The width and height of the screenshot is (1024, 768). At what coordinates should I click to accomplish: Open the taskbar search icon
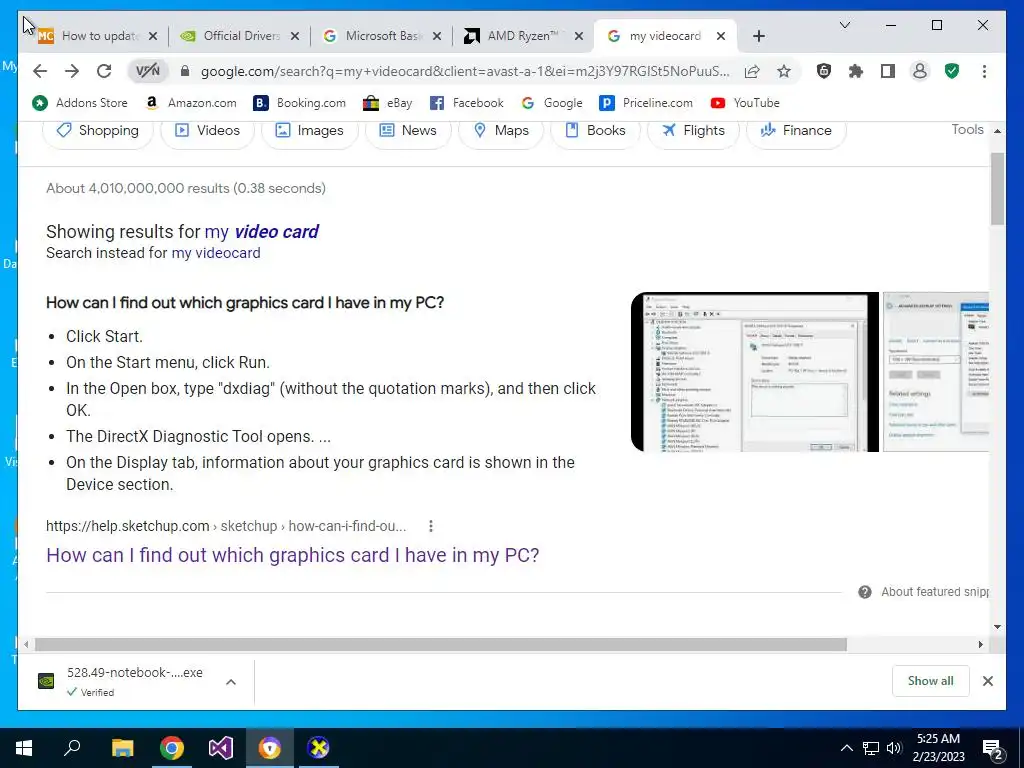coord(72,748)
